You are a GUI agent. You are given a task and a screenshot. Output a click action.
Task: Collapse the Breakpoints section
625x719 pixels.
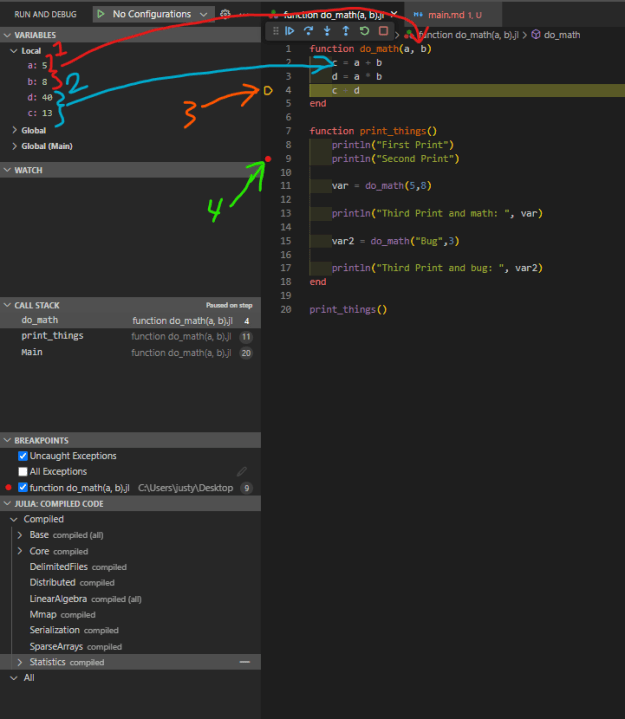(7, 440)
